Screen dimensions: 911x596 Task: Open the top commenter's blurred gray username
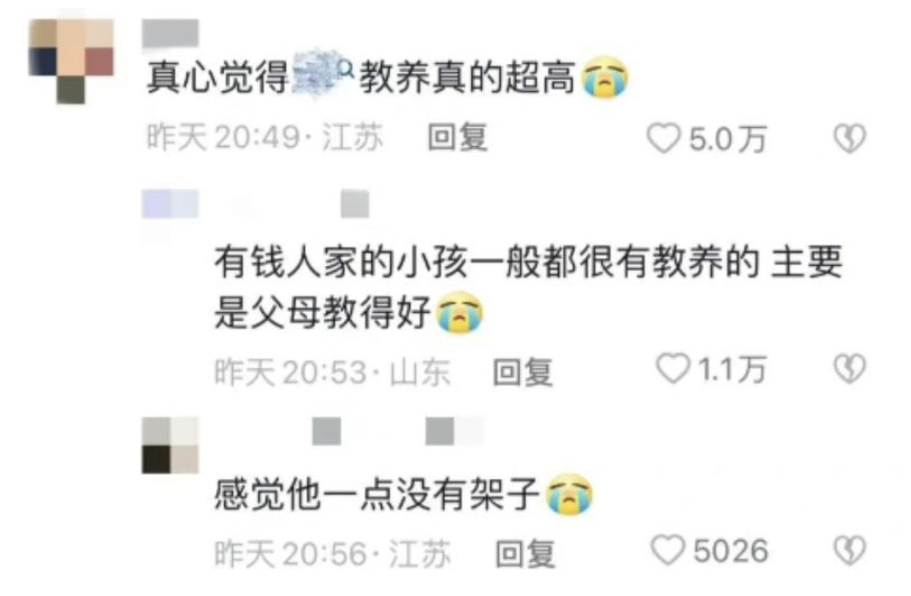point(170,33)
